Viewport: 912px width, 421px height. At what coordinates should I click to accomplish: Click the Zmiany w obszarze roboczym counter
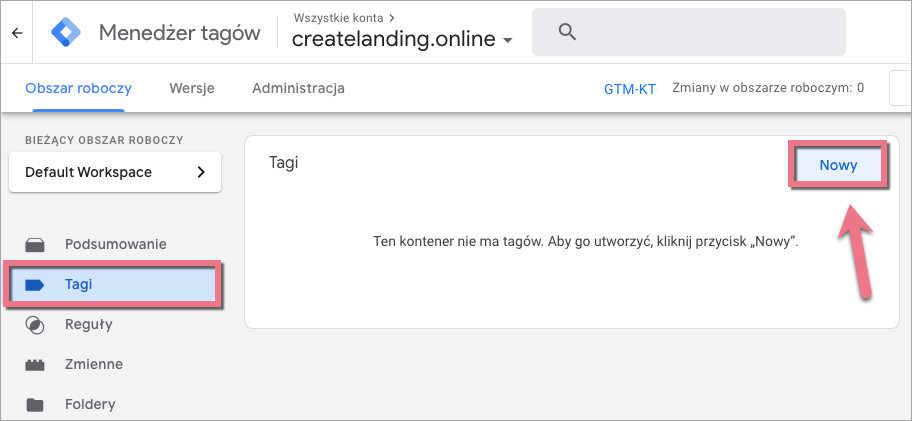pyautogui.click(x=768, y=88)
